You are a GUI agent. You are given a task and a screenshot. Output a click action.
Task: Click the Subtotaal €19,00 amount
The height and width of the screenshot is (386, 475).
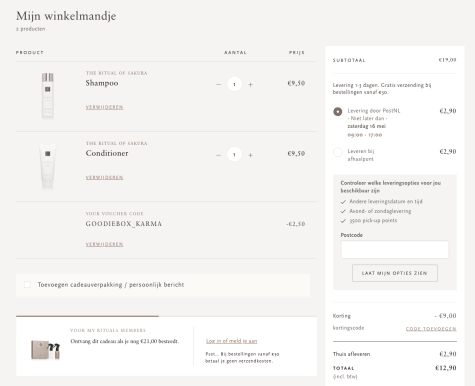447,60
